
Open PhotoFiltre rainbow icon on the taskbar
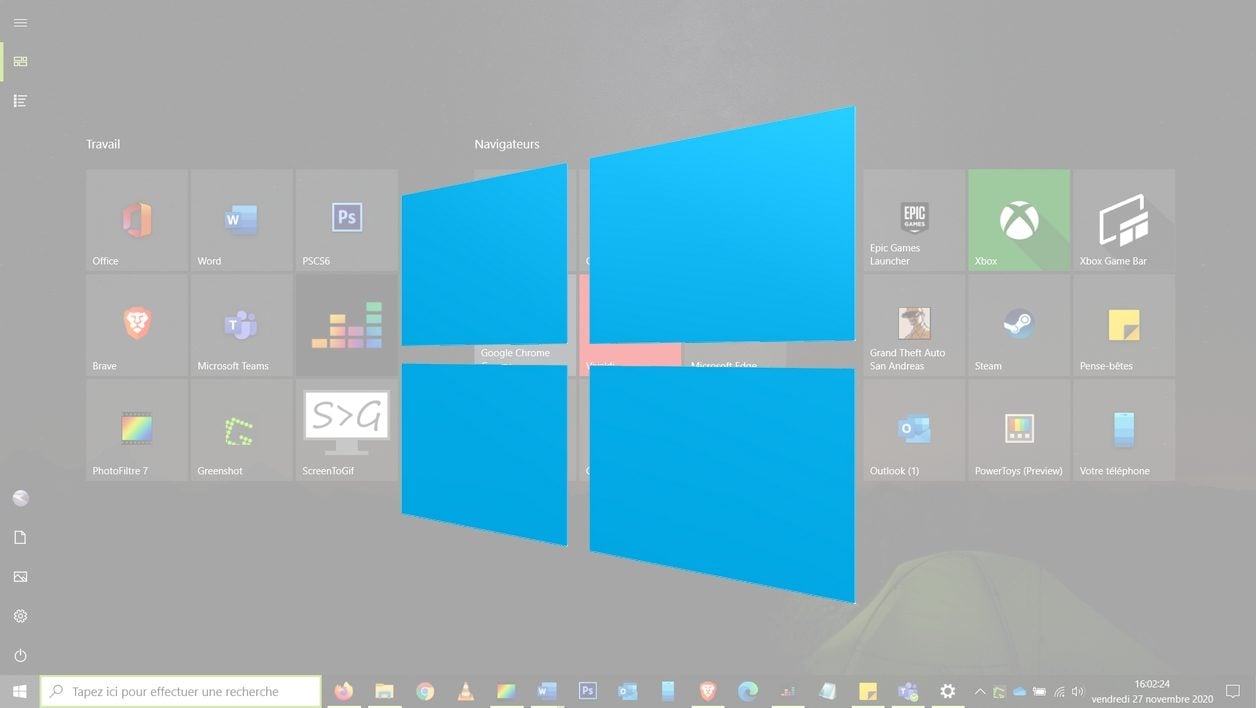(x=506, y=691)
